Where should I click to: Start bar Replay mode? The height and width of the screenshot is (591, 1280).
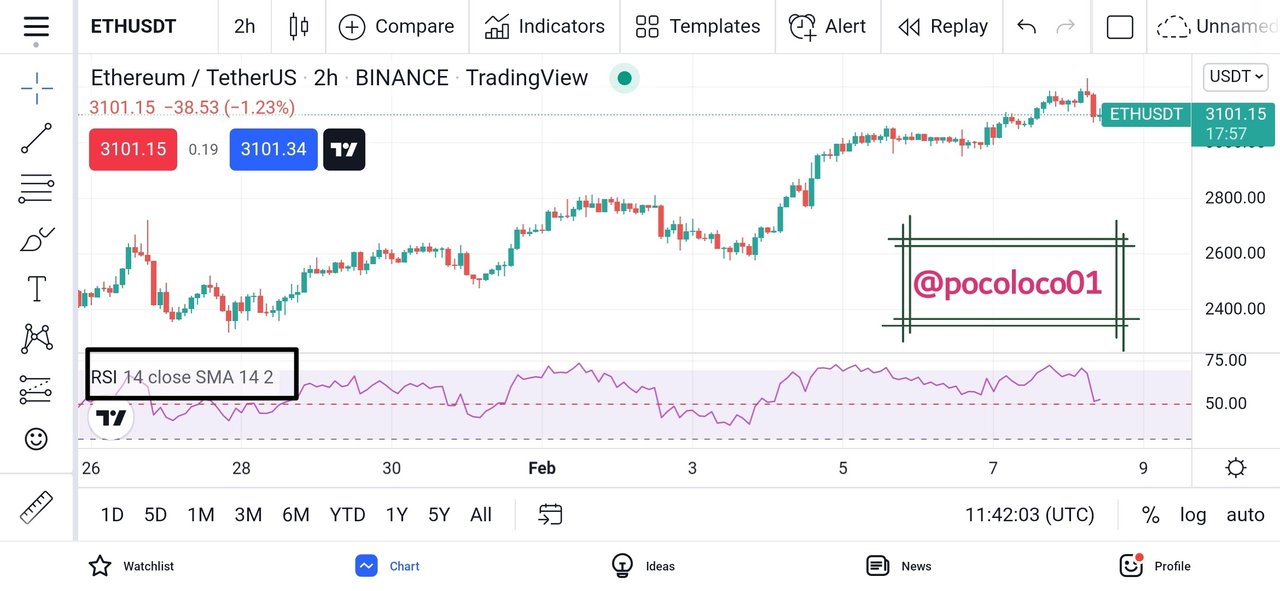click(943, 27)
